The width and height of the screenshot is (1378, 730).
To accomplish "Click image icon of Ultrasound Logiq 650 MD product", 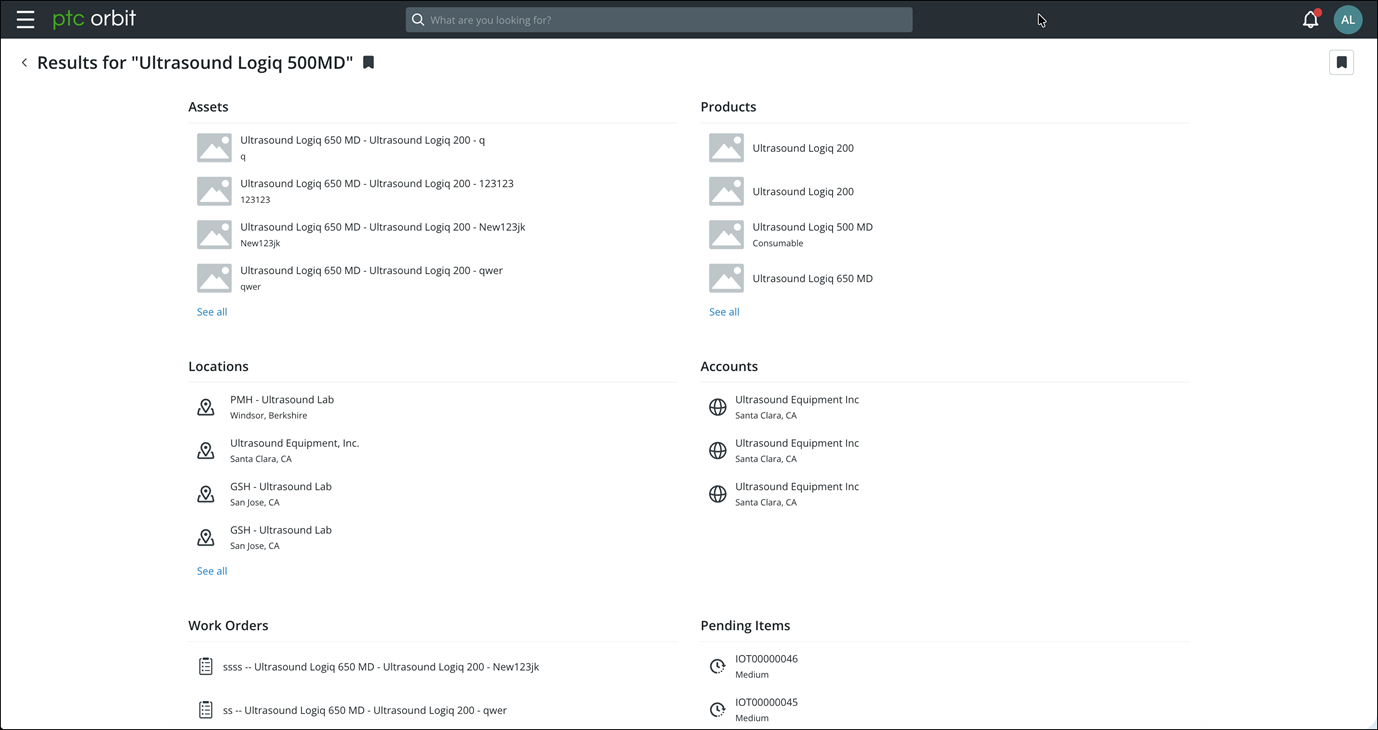I will (726, 278).
